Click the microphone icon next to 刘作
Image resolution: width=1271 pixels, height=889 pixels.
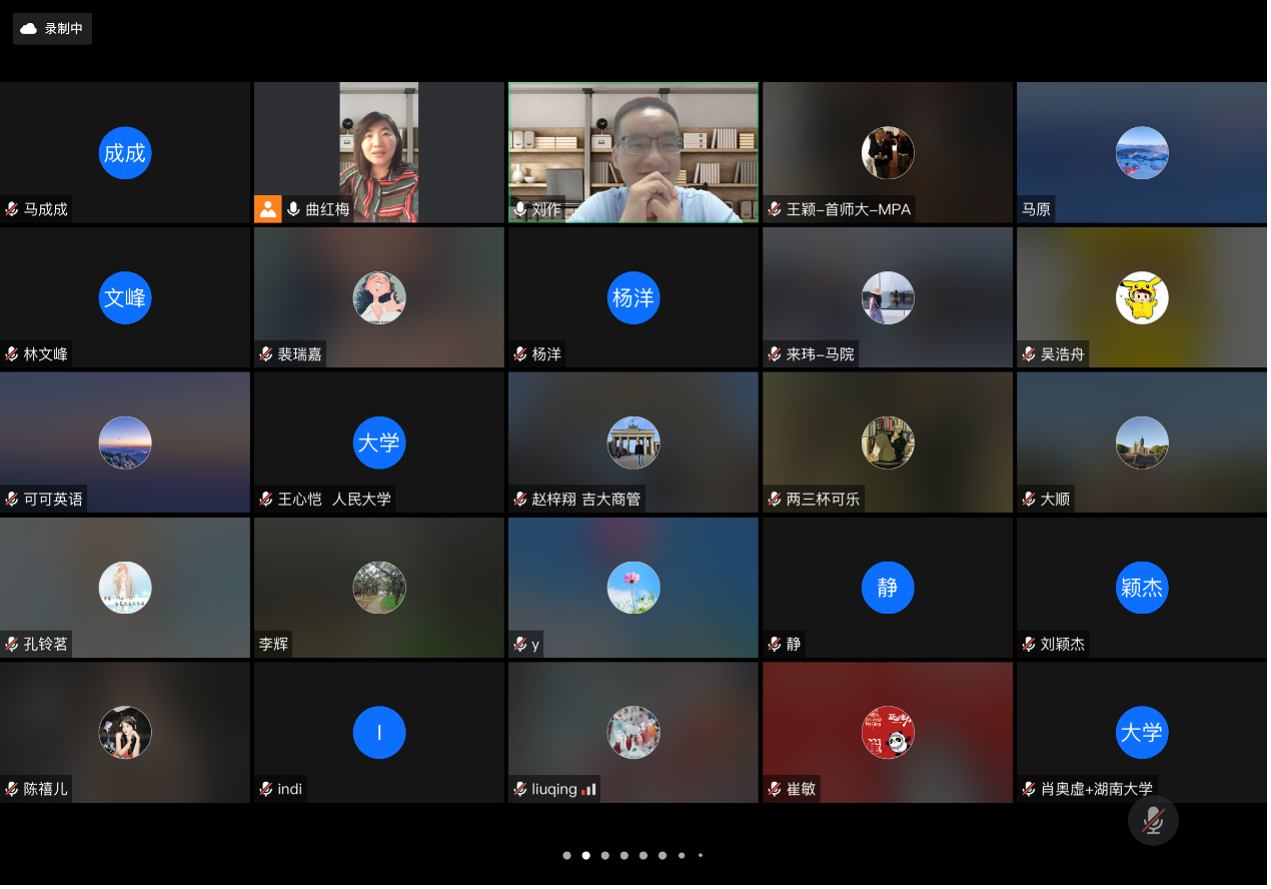click(520, 210)
